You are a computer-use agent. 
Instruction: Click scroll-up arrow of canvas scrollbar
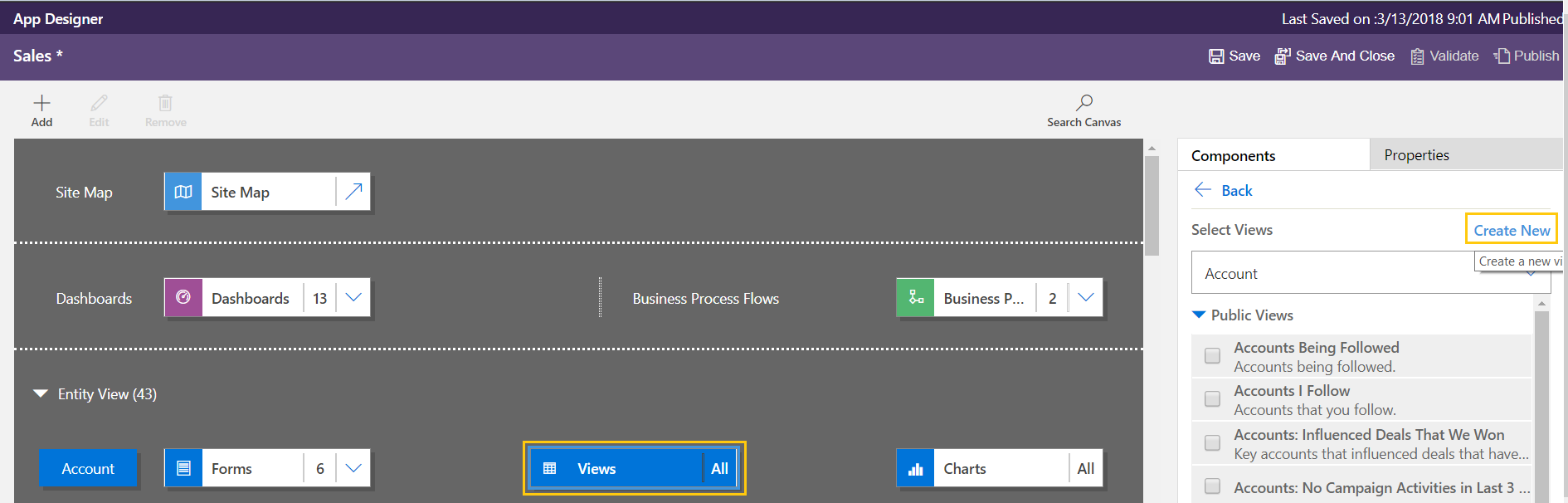pos(1152,148)
